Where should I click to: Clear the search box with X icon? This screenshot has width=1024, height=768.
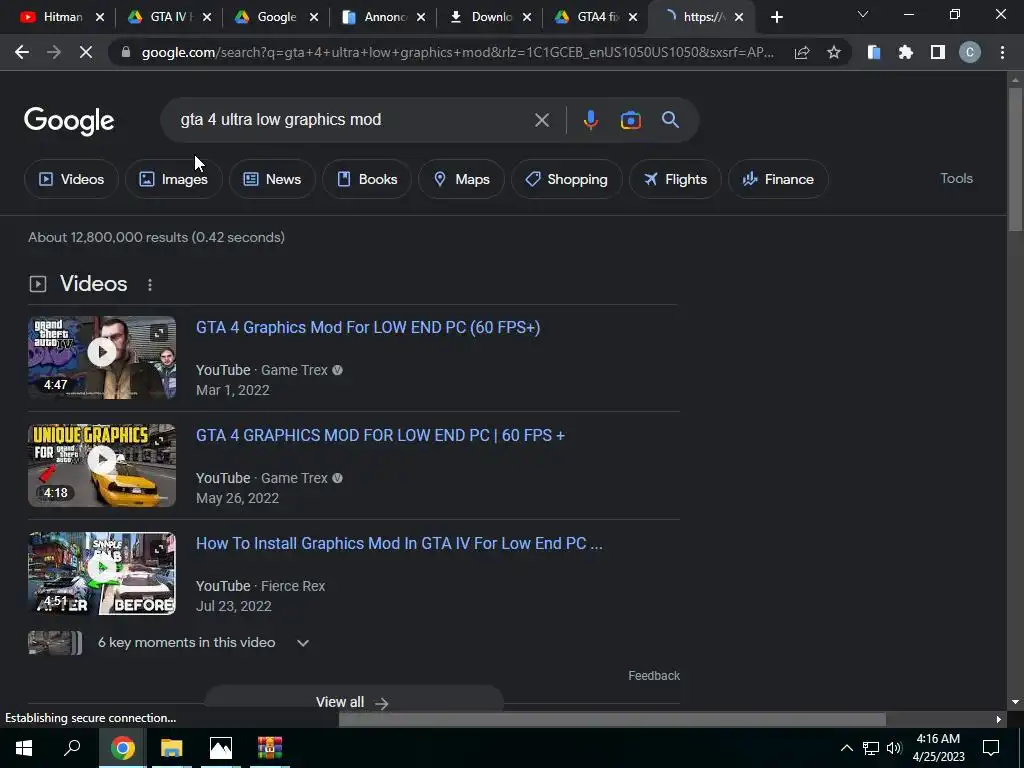click(x=541, y=120)
